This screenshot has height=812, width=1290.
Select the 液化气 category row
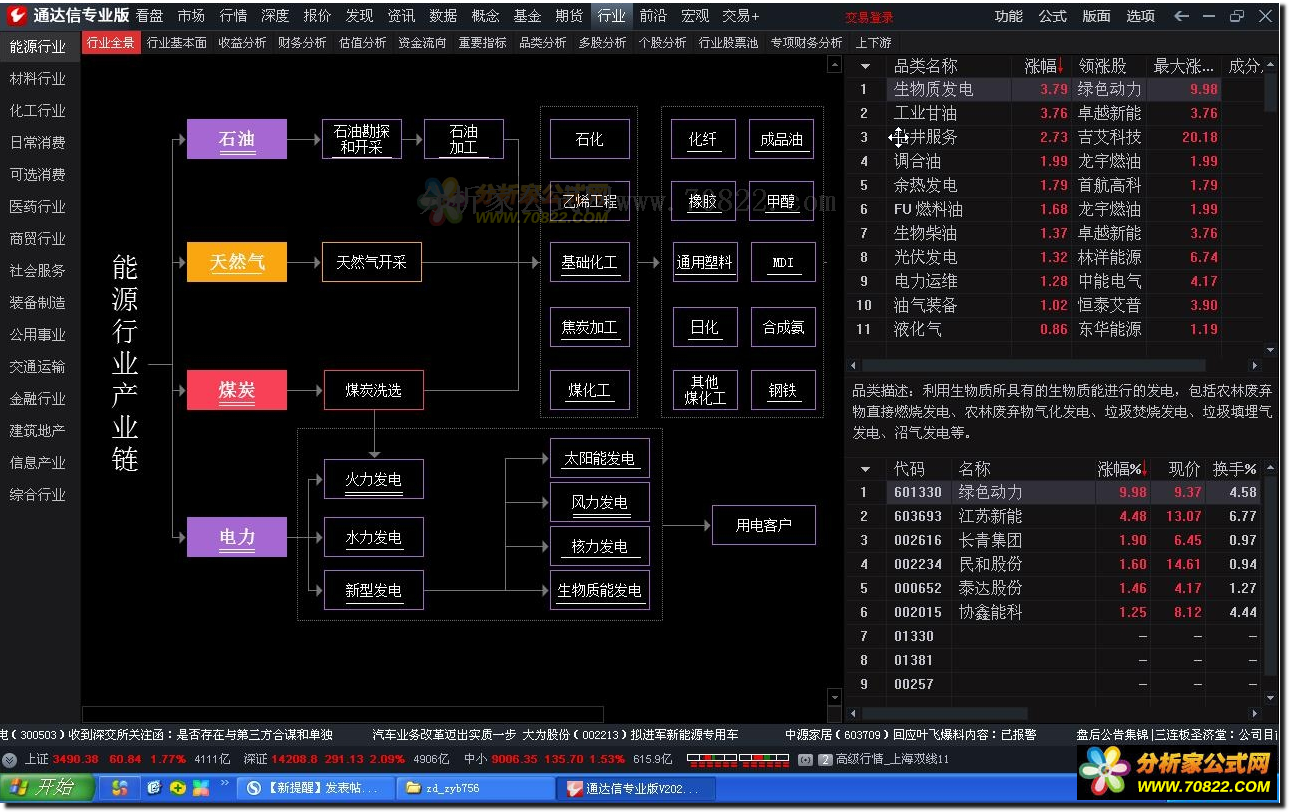1054,330
